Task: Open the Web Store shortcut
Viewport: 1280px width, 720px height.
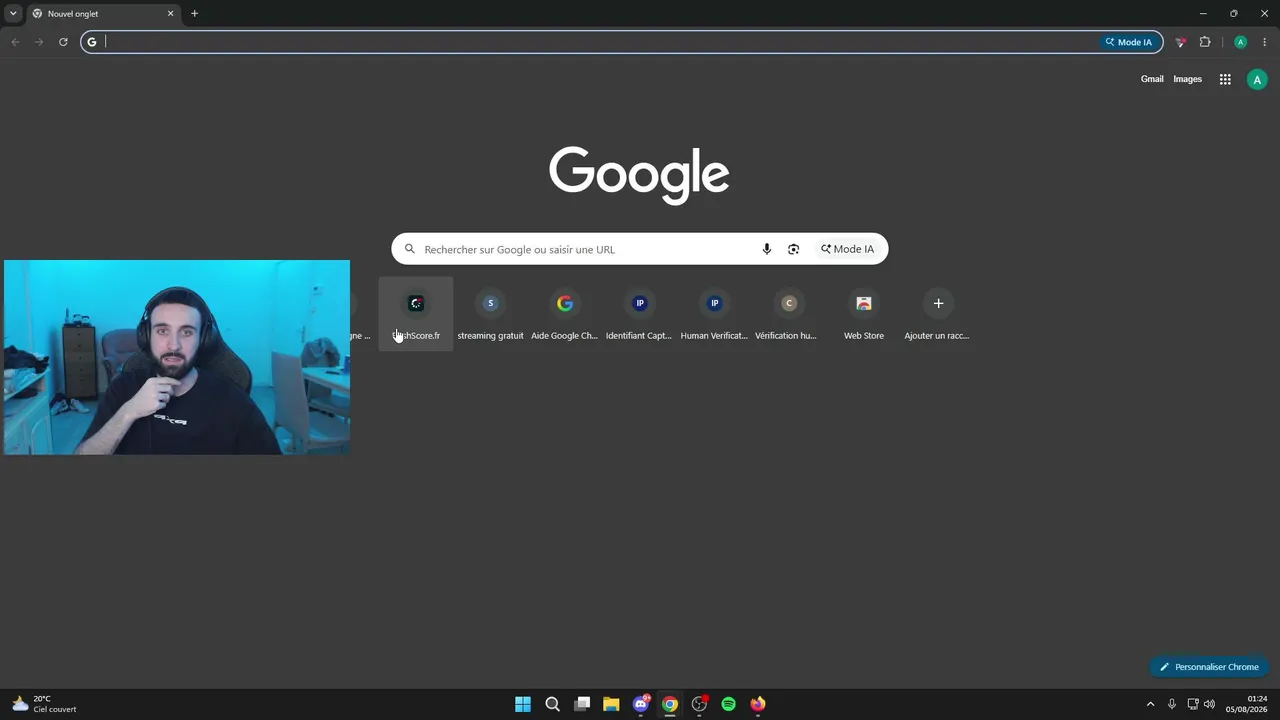Action: coord(863,313)
